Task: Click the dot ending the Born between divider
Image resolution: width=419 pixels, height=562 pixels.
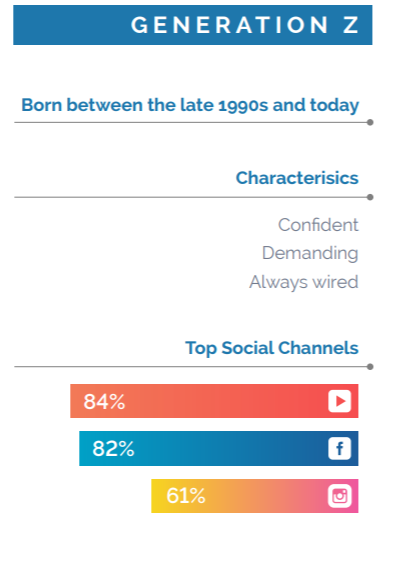Action: (x=370, y=123)
